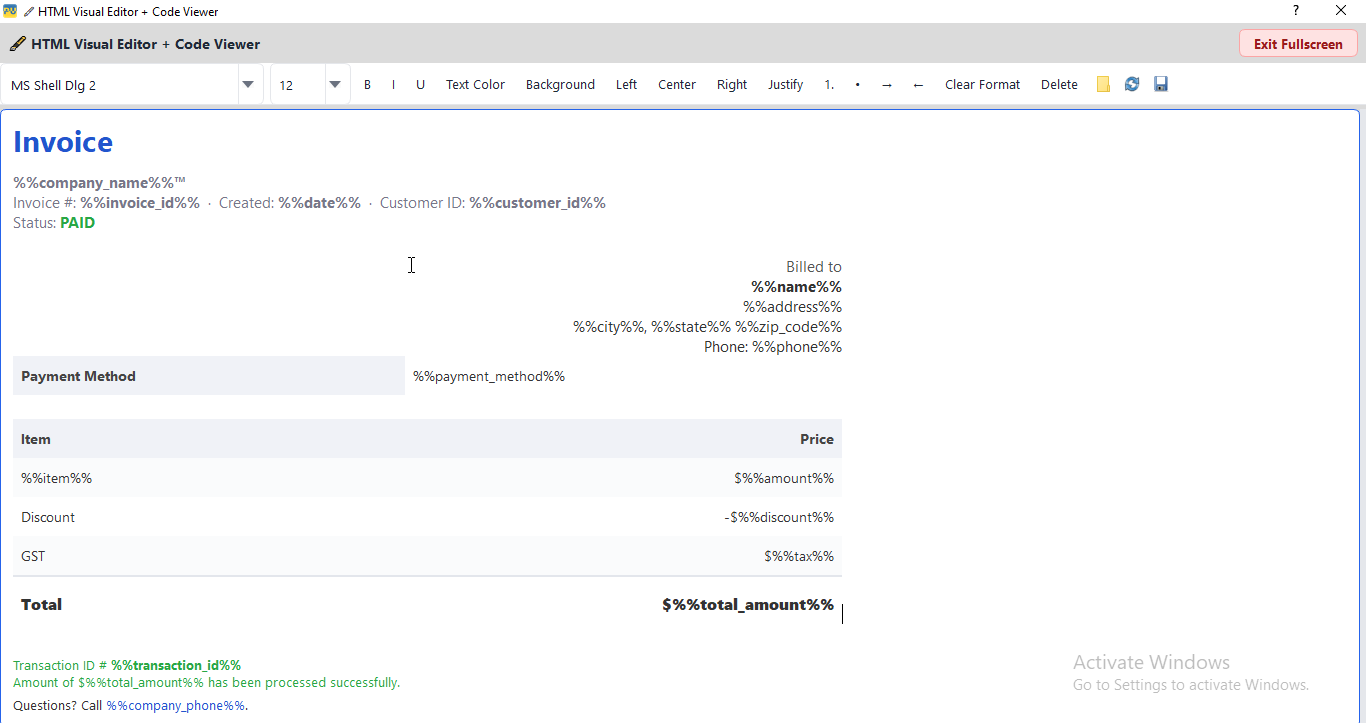Open the font family dropdown arrow
Viewport: 1366px width, 723px height.
(x=245, y=84)
